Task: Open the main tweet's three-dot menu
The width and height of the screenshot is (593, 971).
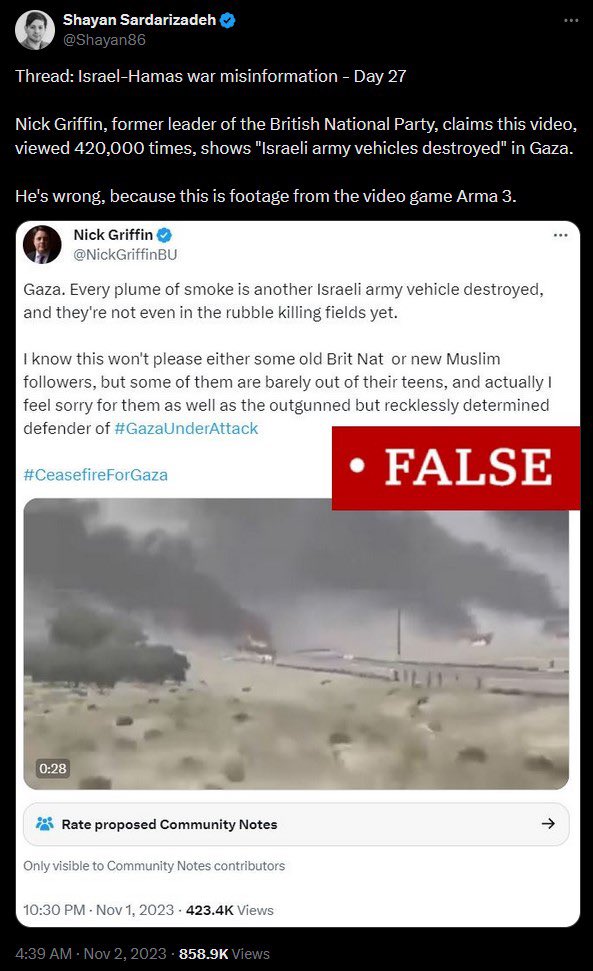Action: point(571,20)
